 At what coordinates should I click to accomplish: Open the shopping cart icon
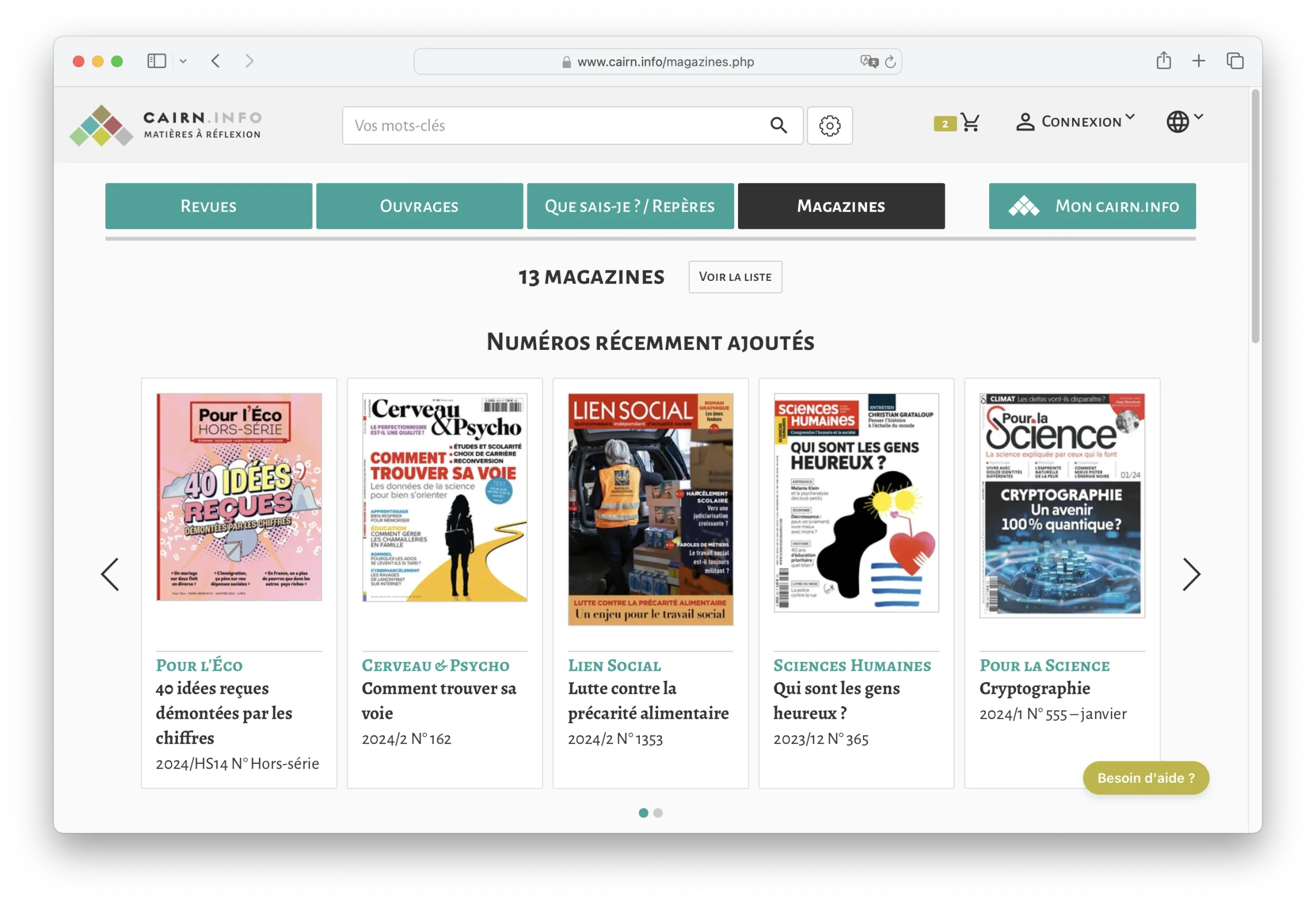[x=970, y=122]
